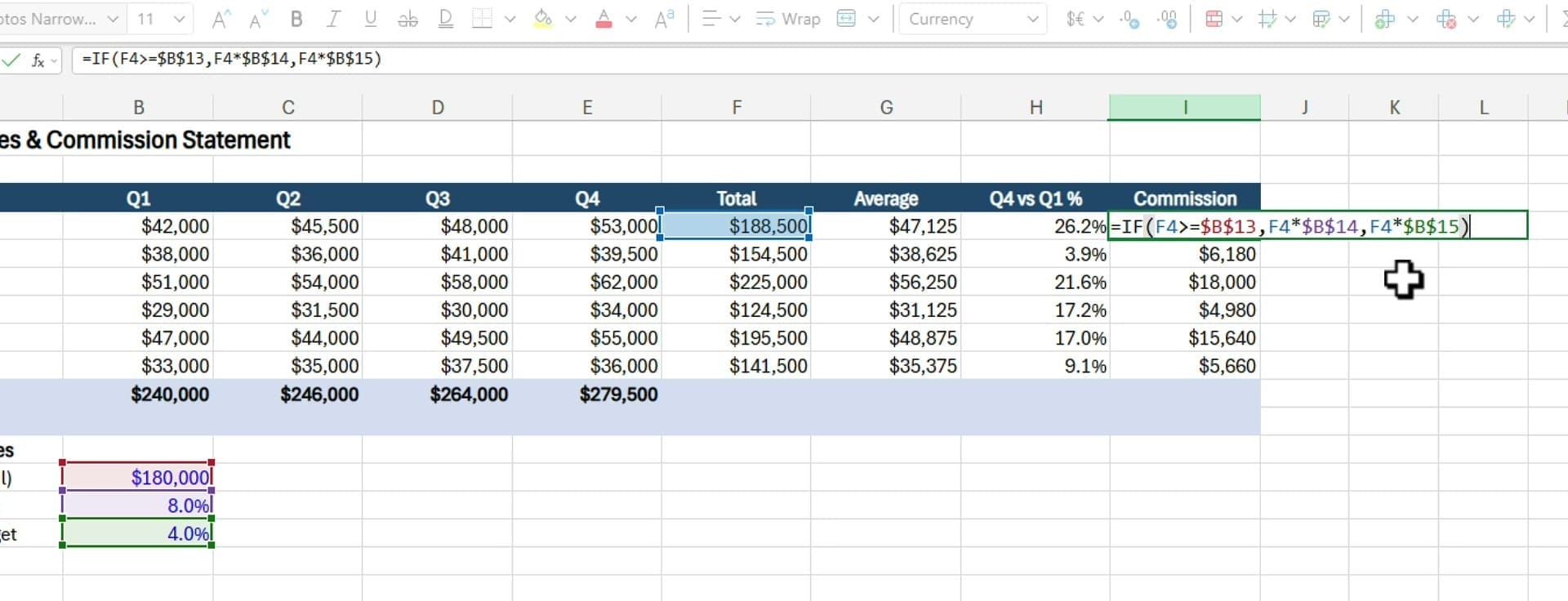Open the conditional formatting dropdown arrow
The height and width of the screenshot is (601, 1568).
[1237, 19]
